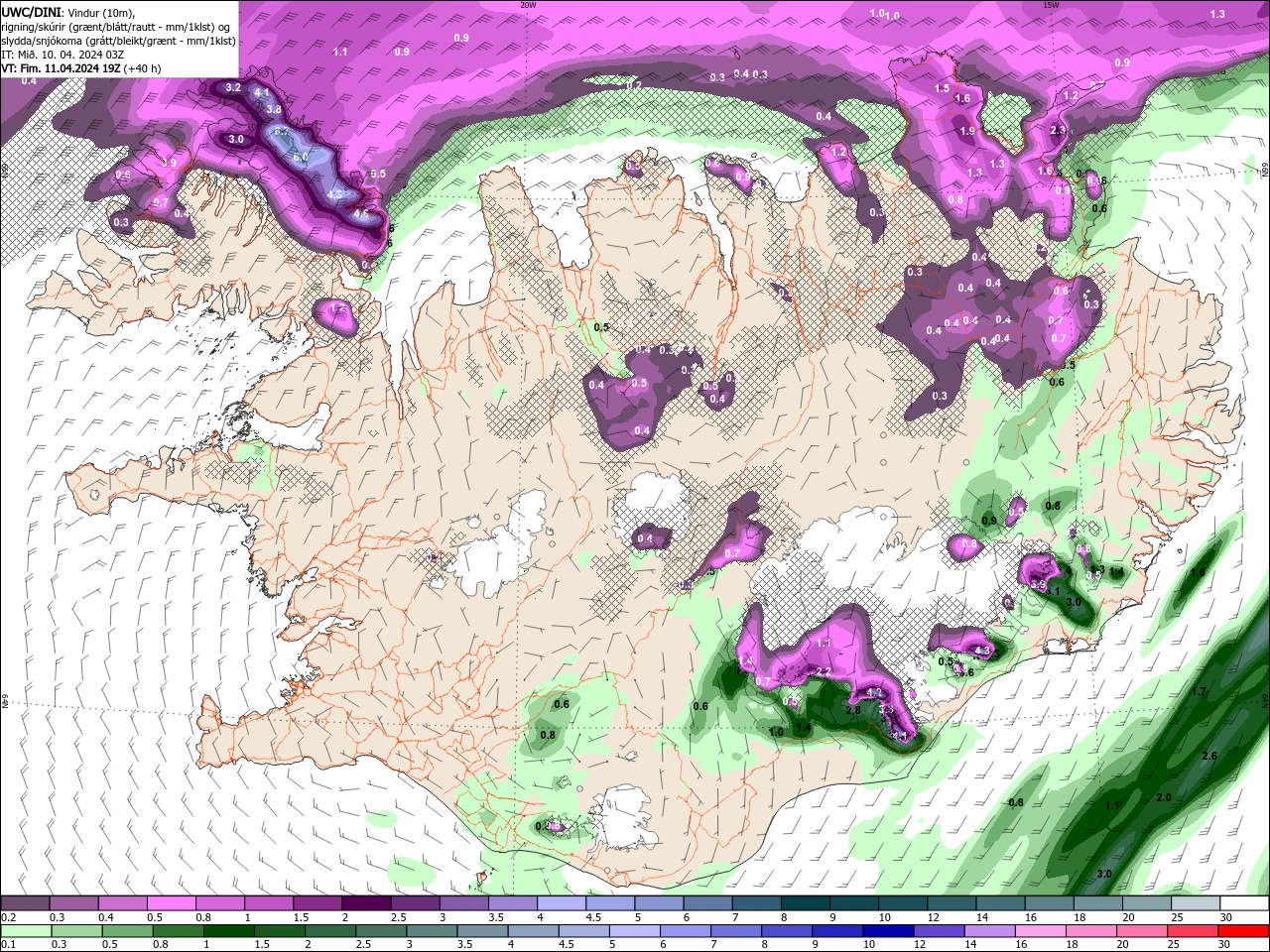Click the 20W longitude label at top
The height and width of the screenshot is (952, 1270).
click(528, 4)
